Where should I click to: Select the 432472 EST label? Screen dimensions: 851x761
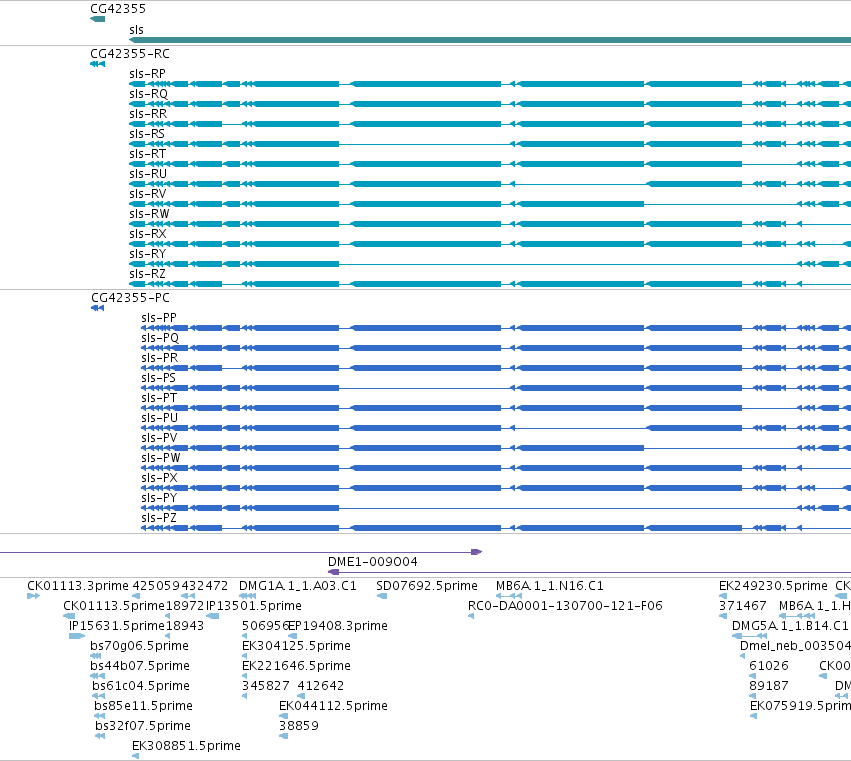pyautogui.click(x=205, y=586)
